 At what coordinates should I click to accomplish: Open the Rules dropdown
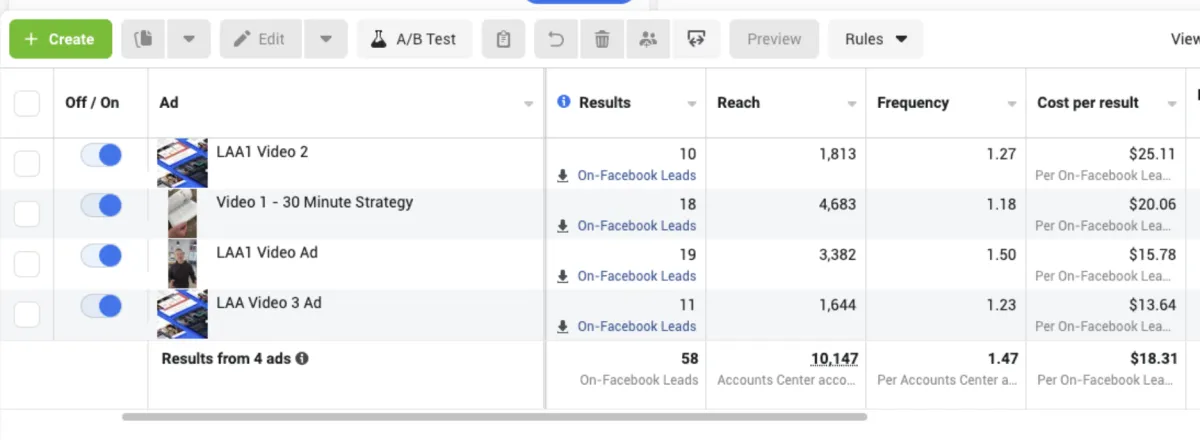pyautogui.click(x=875, y=39)
